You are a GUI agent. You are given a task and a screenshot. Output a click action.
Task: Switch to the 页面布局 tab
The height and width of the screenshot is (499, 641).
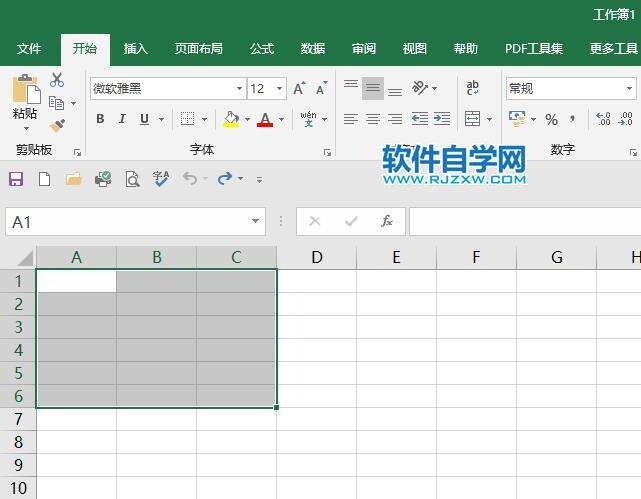(199, 49)
